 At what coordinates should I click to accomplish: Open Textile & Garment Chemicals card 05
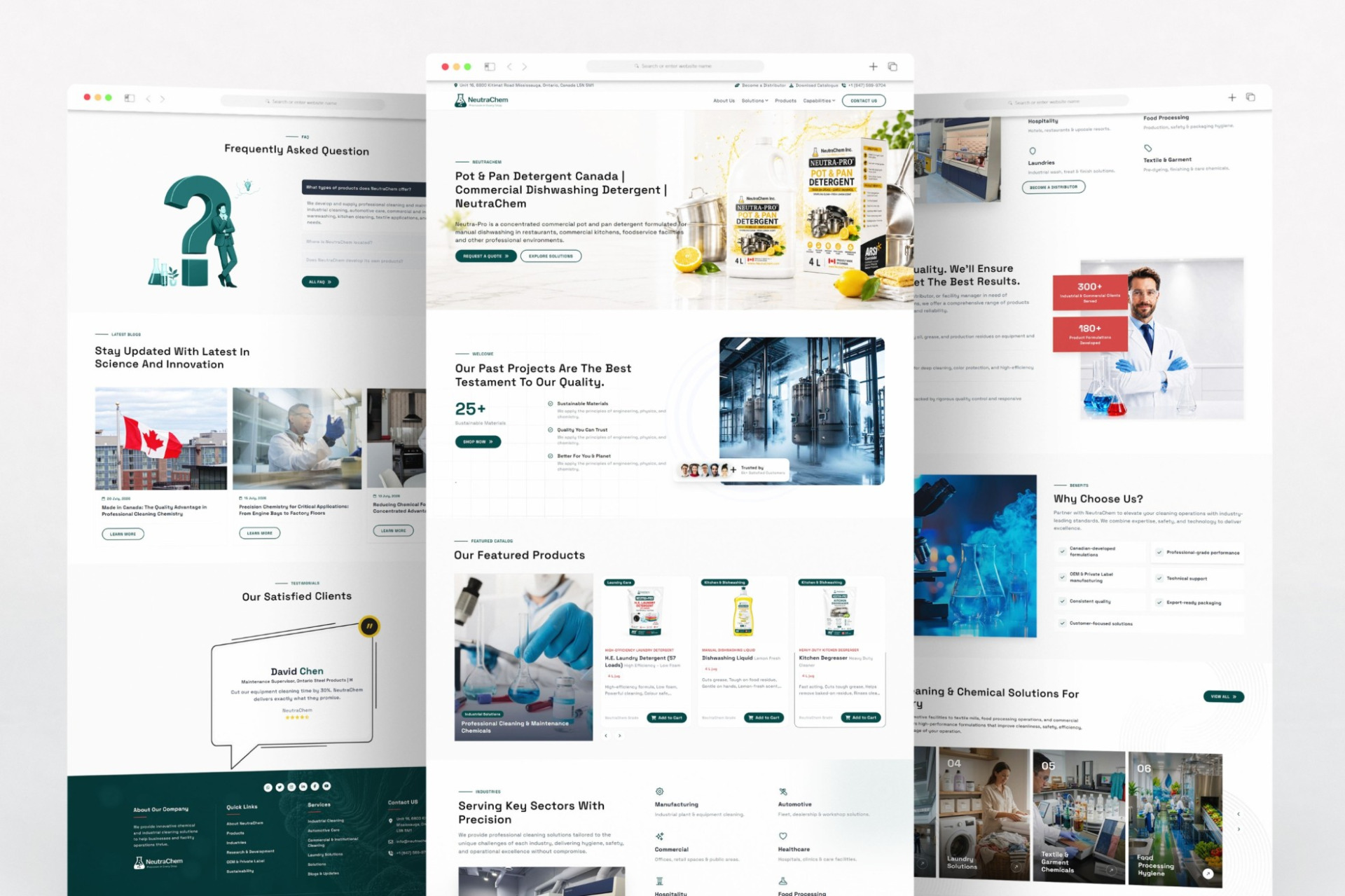pyautogui.click(x=1079, y=815)
